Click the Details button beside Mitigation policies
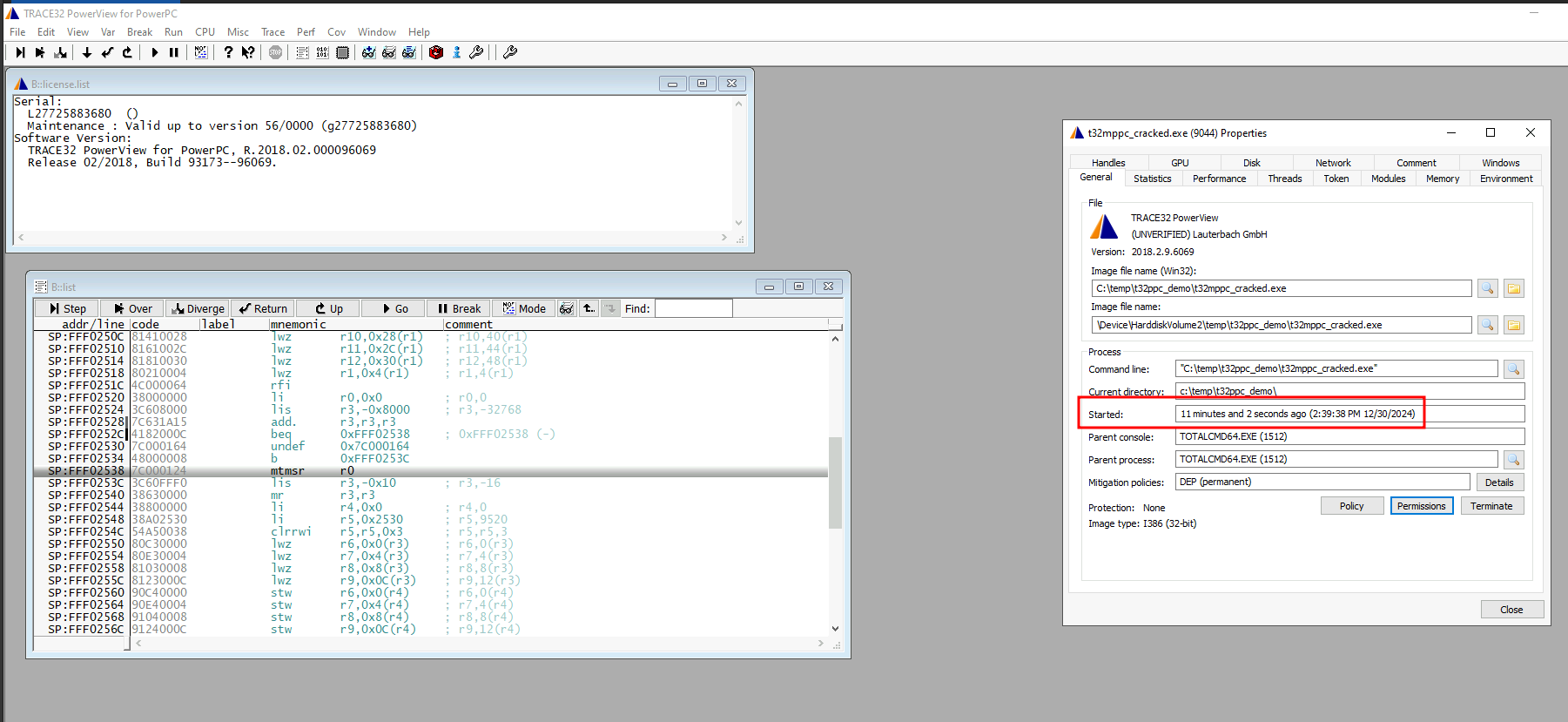 click(1498, 482)
